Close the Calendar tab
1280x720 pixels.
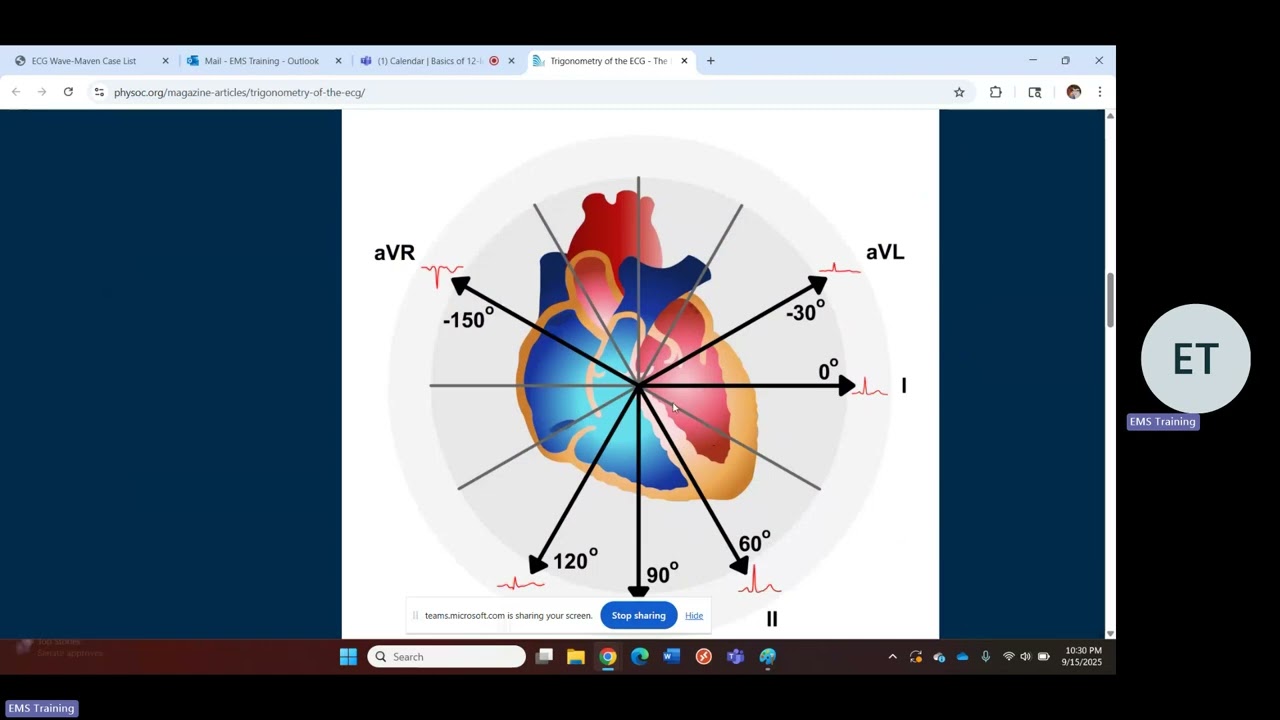point(511,61)
